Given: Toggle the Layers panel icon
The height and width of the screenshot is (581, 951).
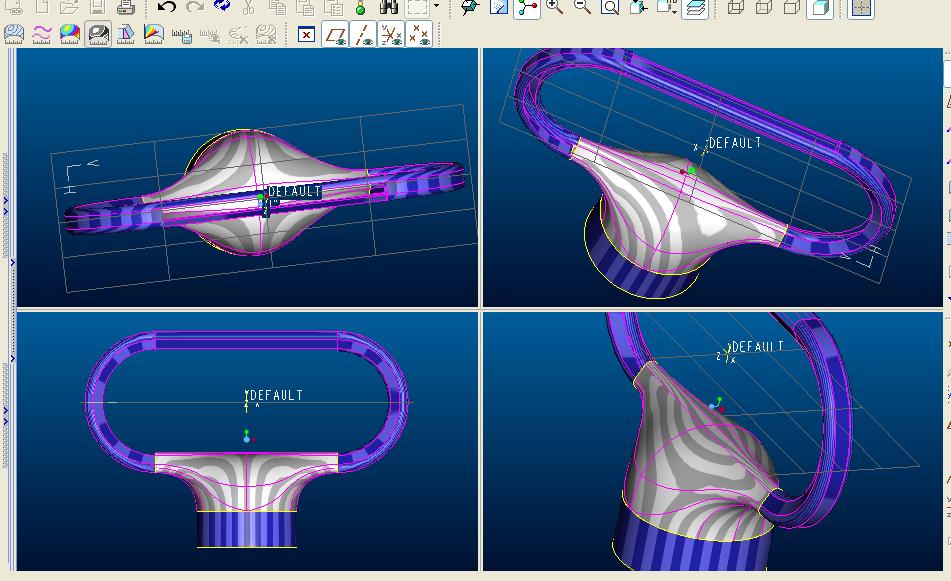Looking at the screenshot, I should 695,8.
